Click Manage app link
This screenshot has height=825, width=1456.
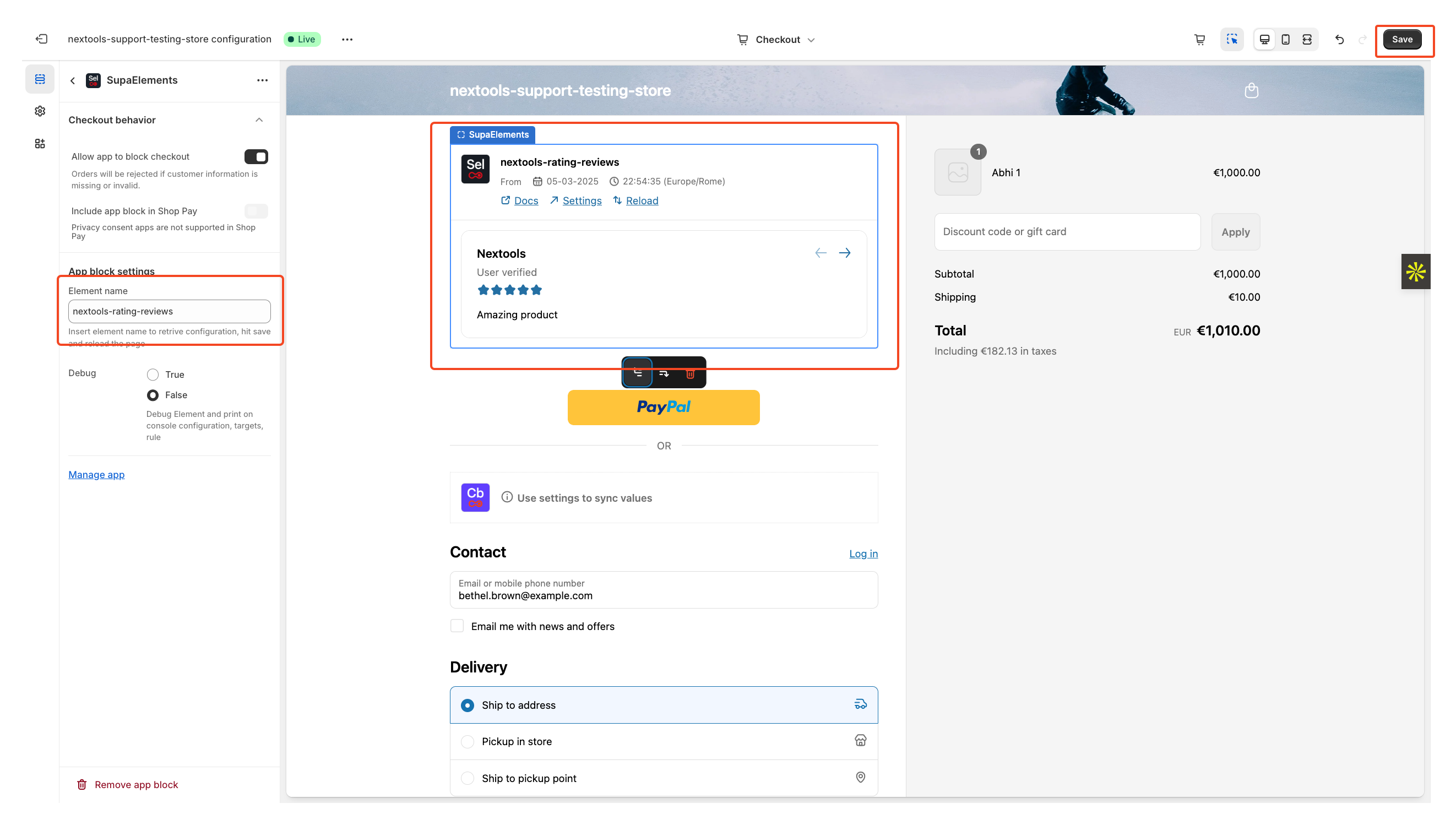pyautogui.click(x=96, y=474)
